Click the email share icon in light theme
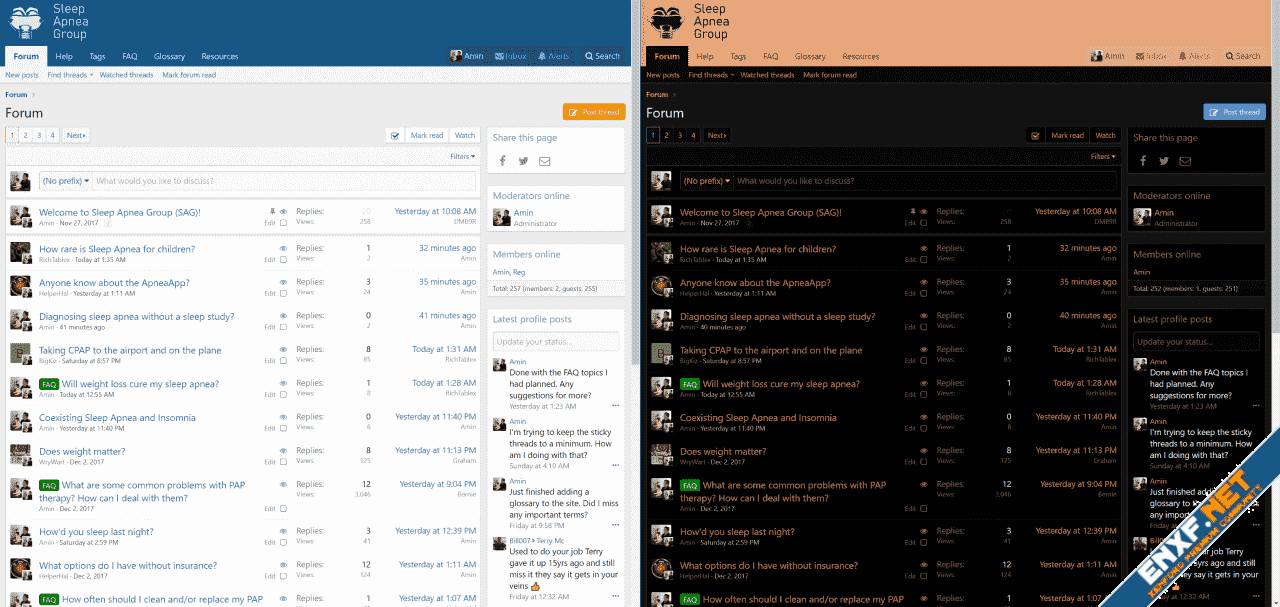 coord(544,161)
